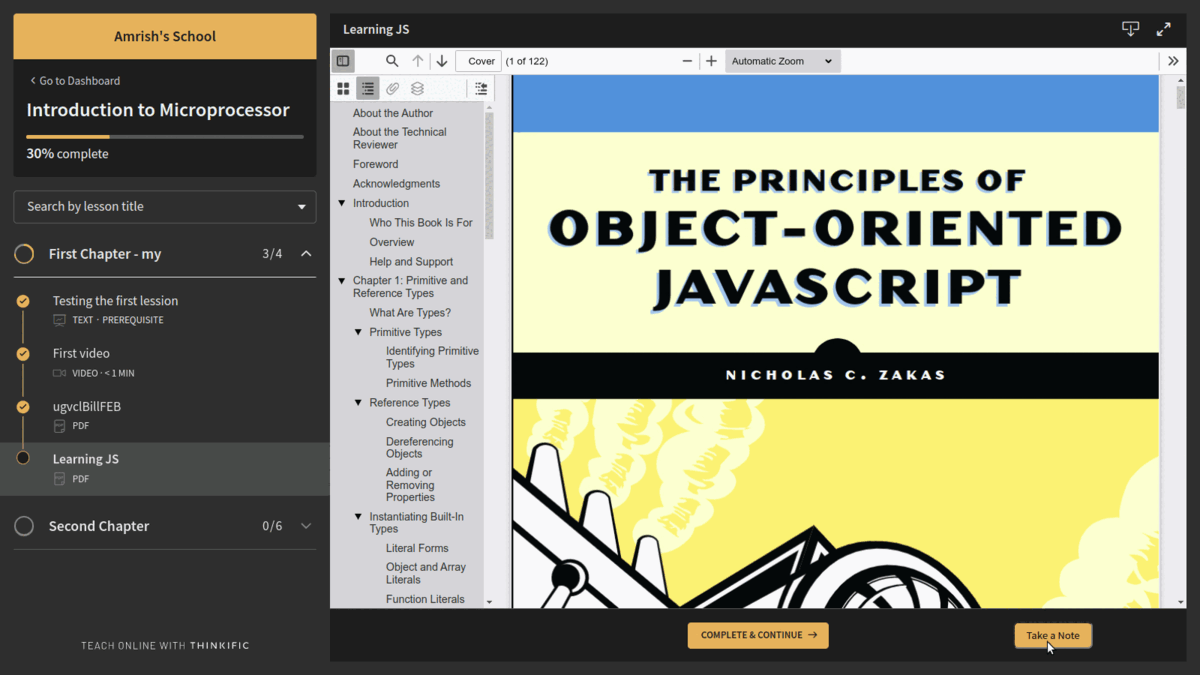
Task: Collapse First Chapter with the chevron
Action: pos(306,254)
